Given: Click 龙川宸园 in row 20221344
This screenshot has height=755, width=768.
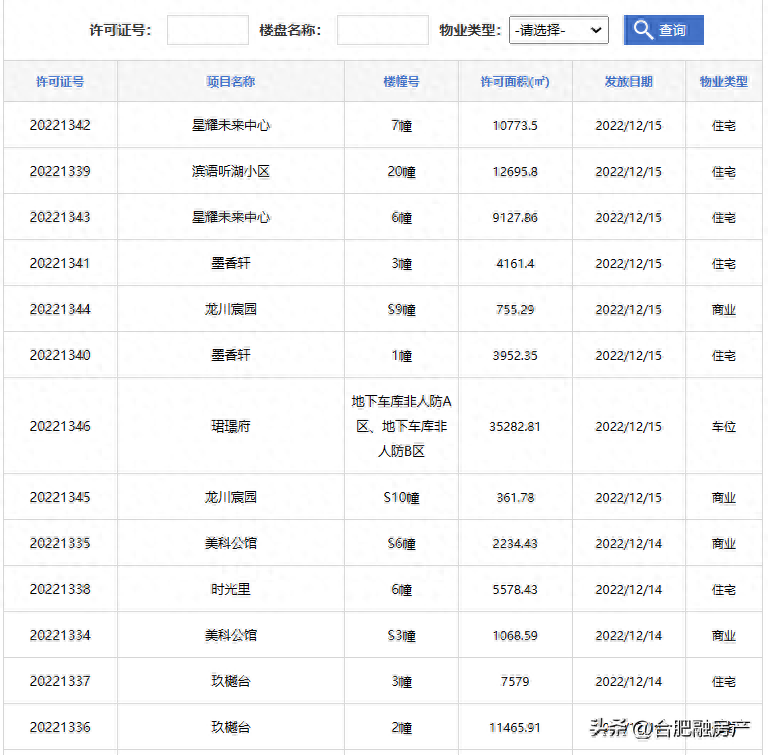Looking at the screenshot, I should click(231, 309).
